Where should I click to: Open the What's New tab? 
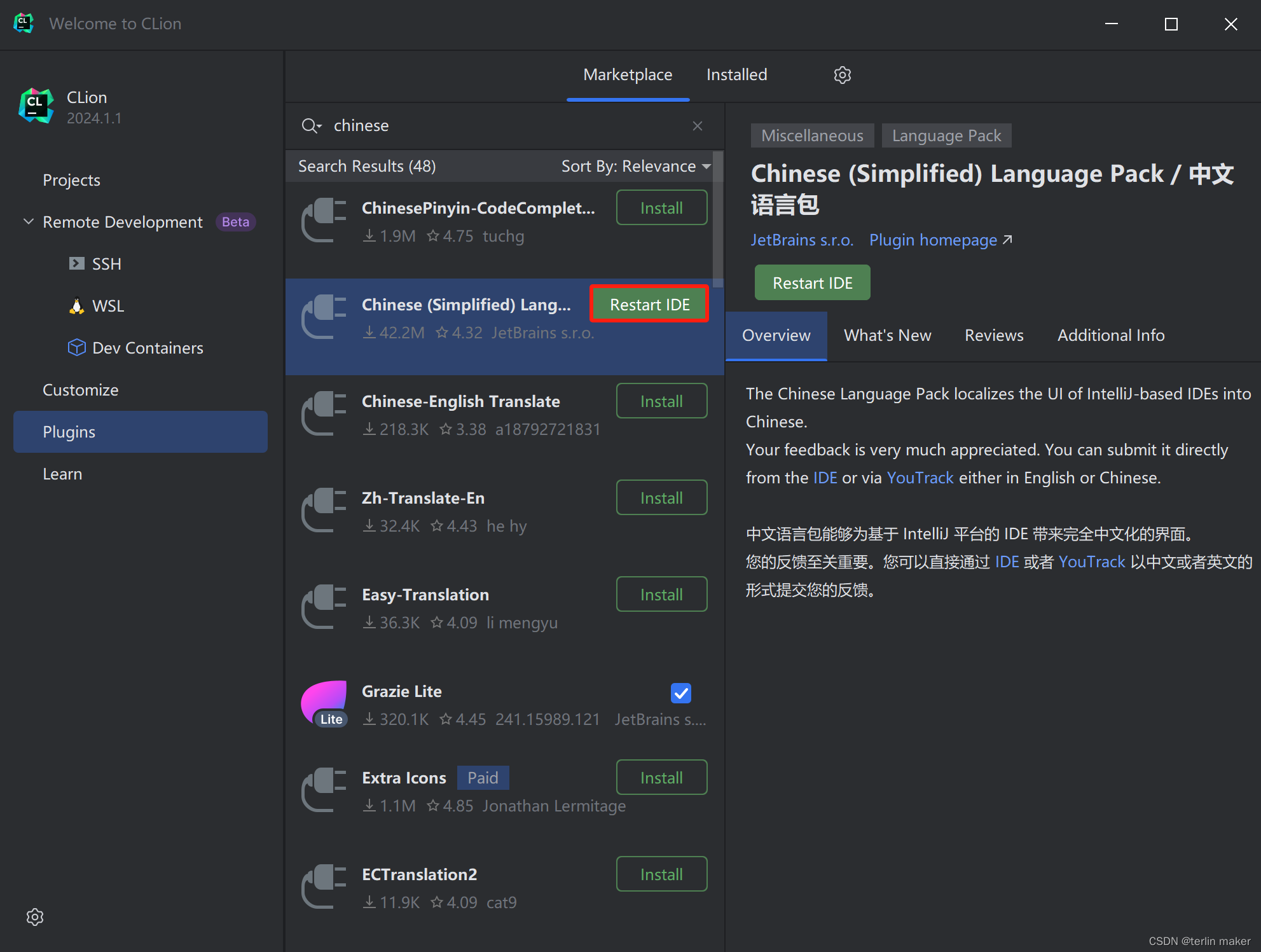coord(887,335)
